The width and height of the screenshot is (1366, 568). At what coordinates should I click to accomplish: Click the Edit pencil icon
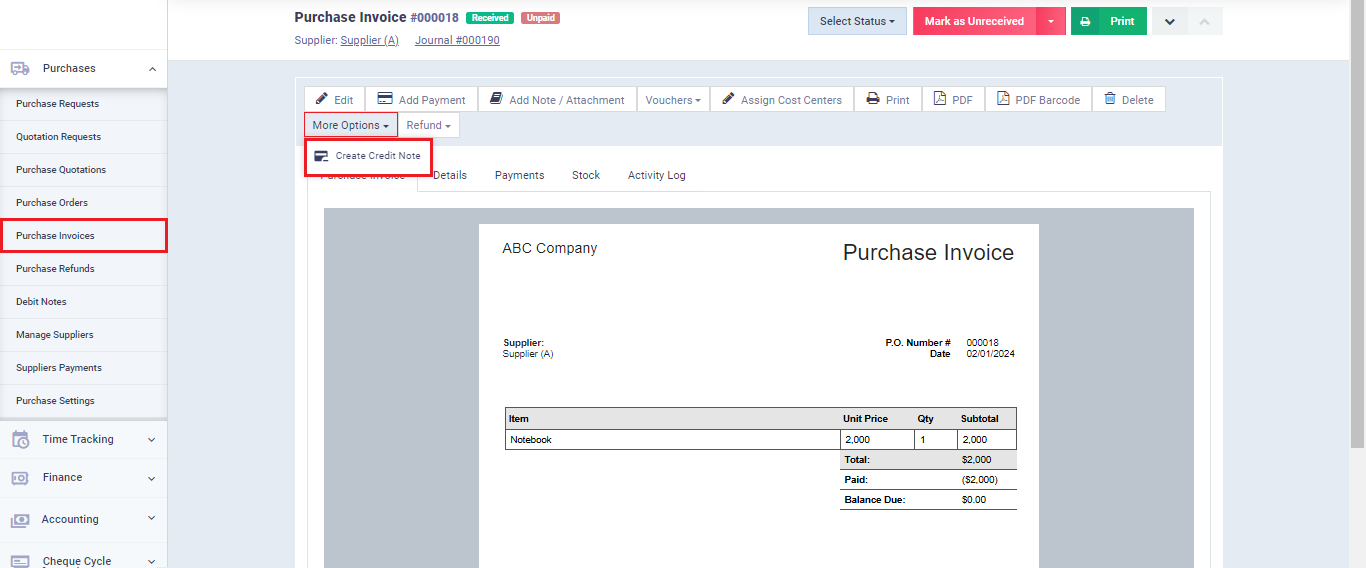click(322, 99)
